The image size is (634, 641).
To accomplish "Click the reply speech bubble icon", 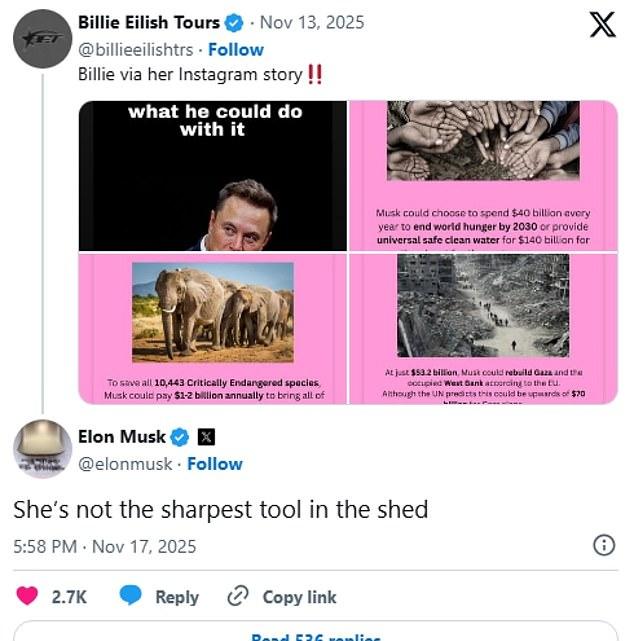I will pyautogui.click(x=131, y=596).
